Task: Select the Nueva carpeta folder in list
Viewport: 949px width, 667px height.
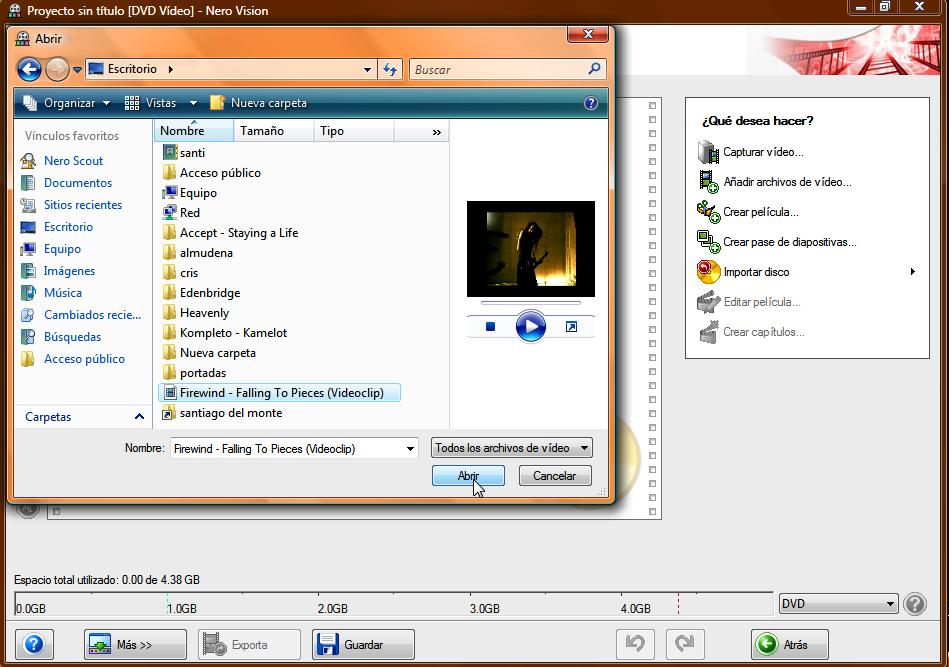Action: point(209,352)
